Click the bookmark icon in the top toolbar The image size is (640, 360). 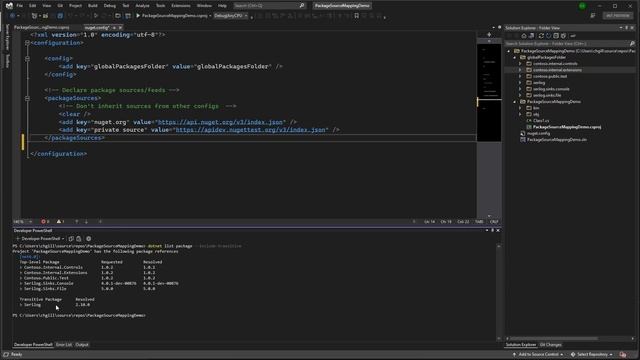pyautogui.click(x=356, y=16)
